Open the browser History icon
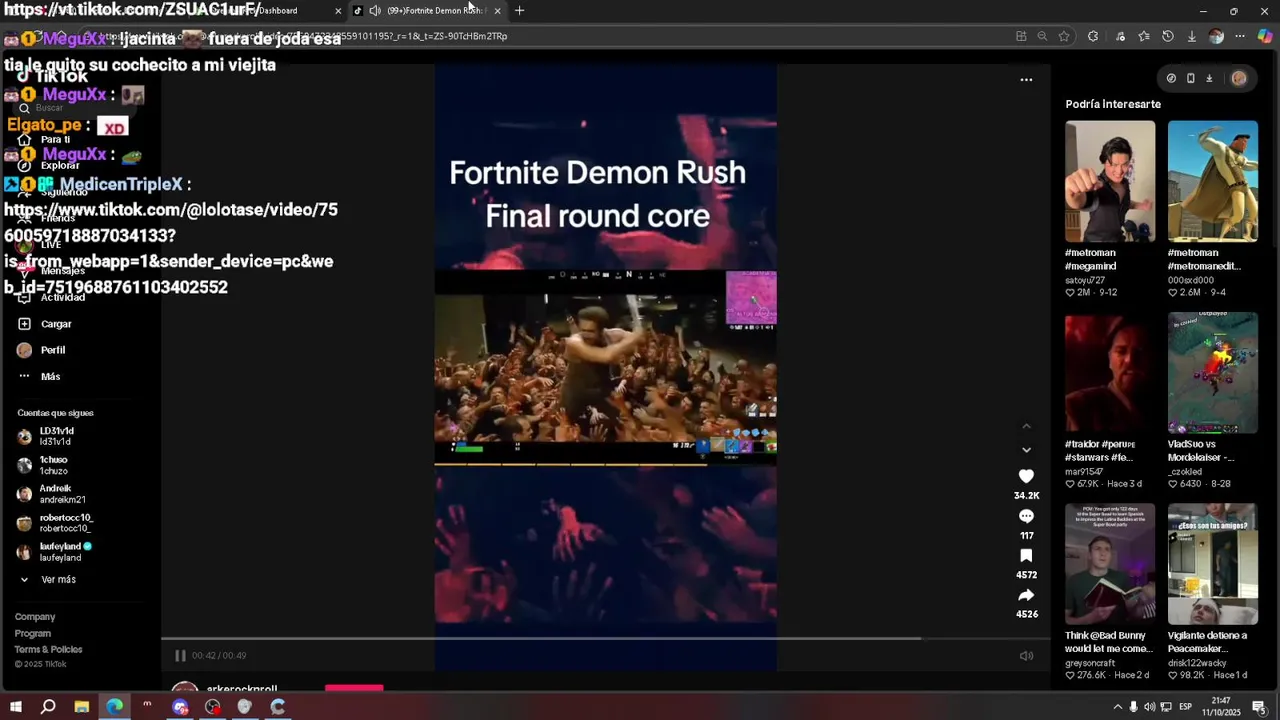1280x720 pixels. 1168,36
